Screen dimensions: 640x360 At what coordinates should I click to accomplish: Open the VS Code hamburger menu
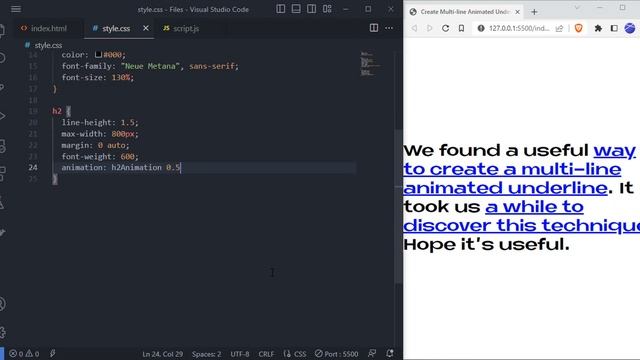[16, 9]
